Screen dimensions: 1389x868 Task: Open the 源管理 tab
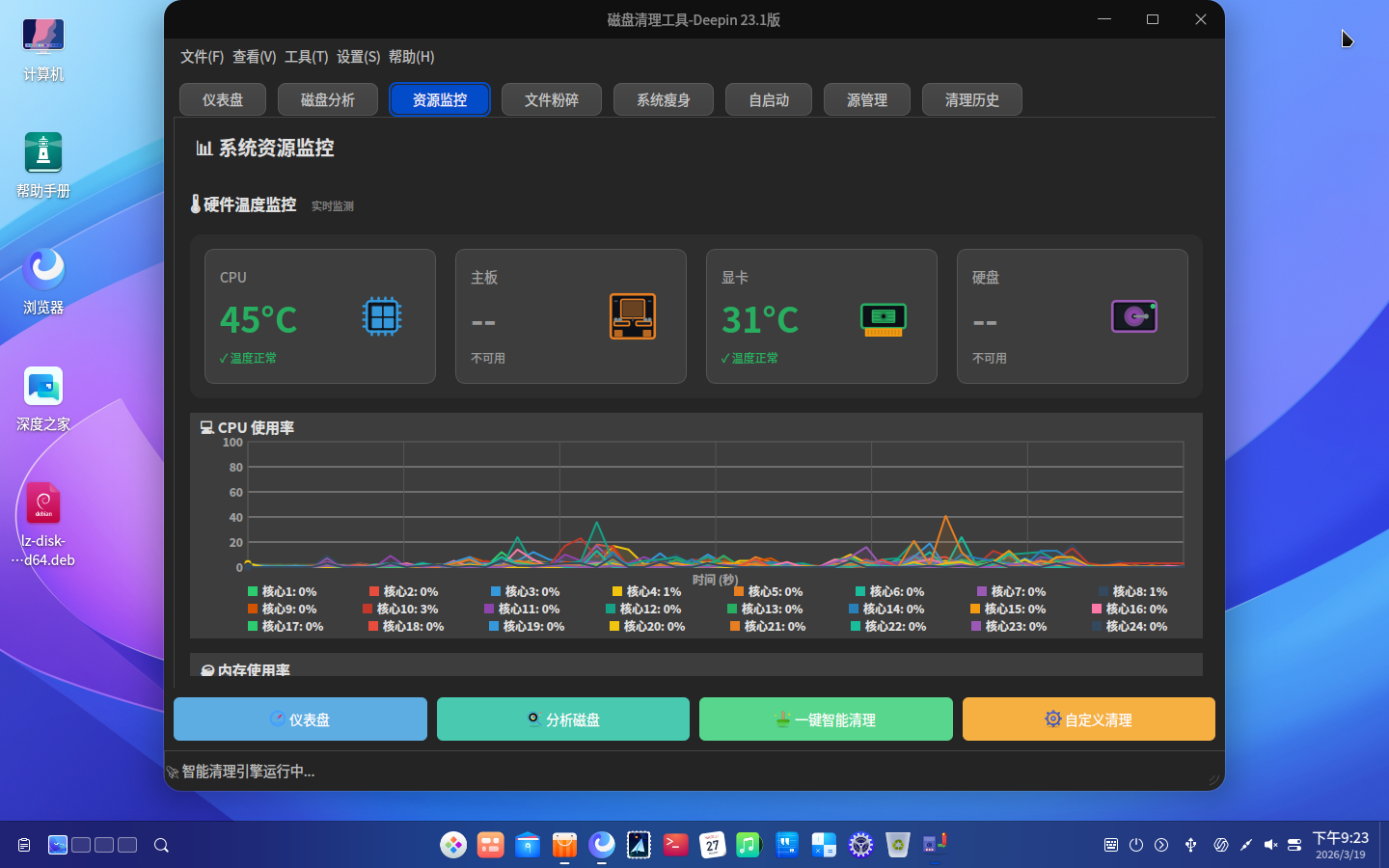tap(867, 99)
